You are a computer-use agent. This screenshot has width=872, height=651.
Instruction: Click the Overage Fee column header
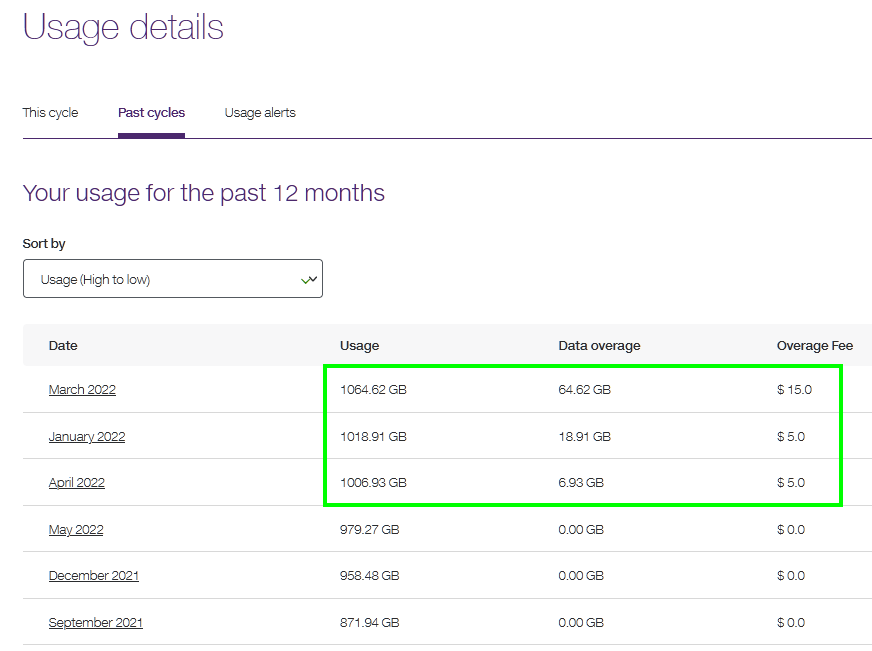point(814,346)
